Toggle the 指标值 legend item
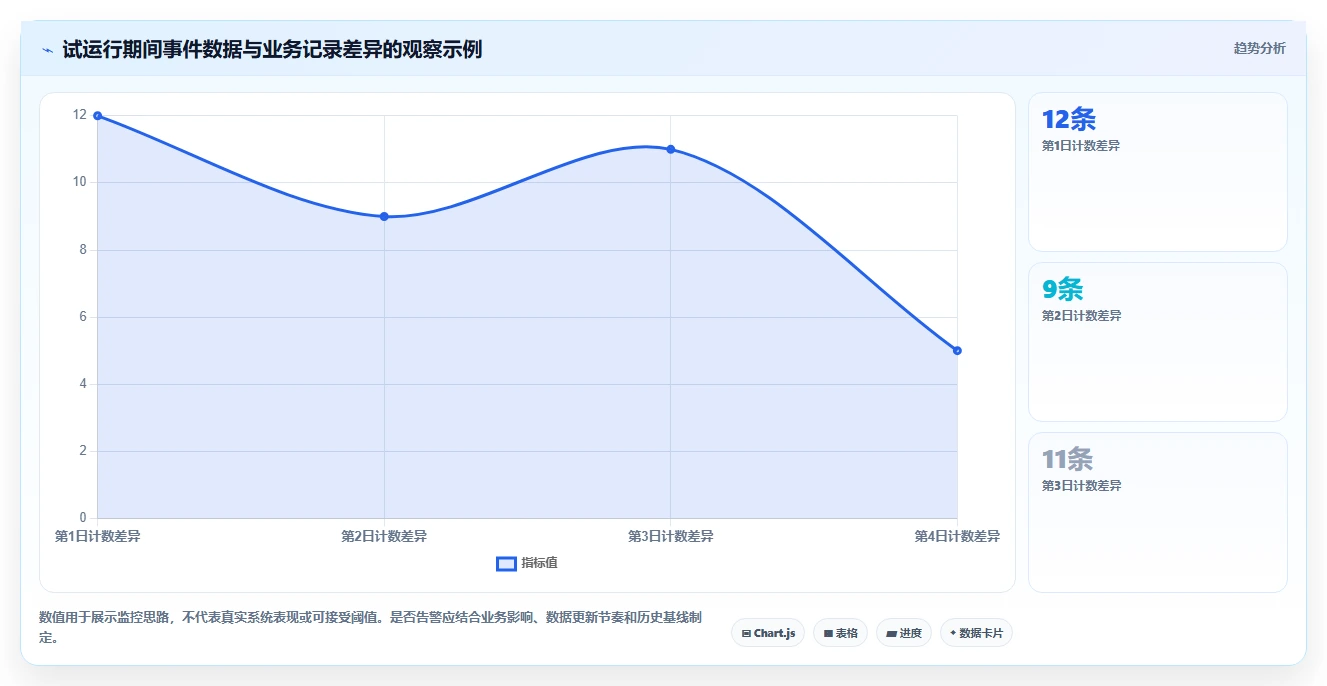Image resolution: width=1327 pixels, height=686 pixels. point(527,563)
